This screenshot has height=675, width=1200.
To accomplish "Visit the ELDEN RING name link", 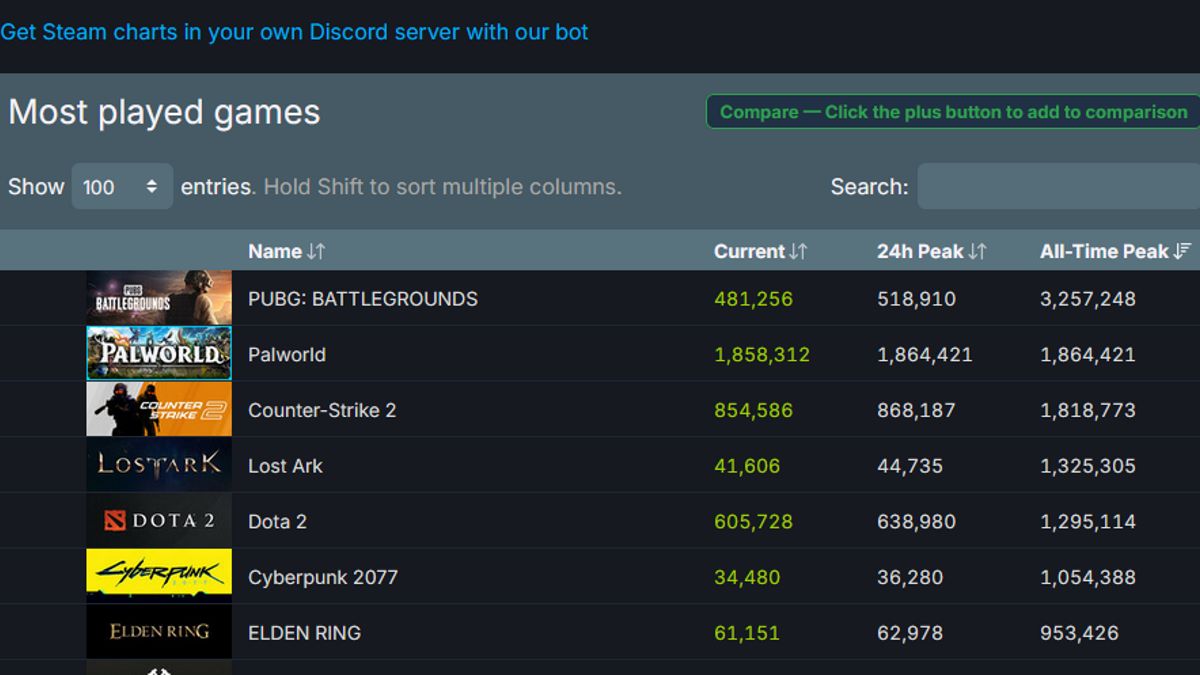I will click(x=304, y=633).
